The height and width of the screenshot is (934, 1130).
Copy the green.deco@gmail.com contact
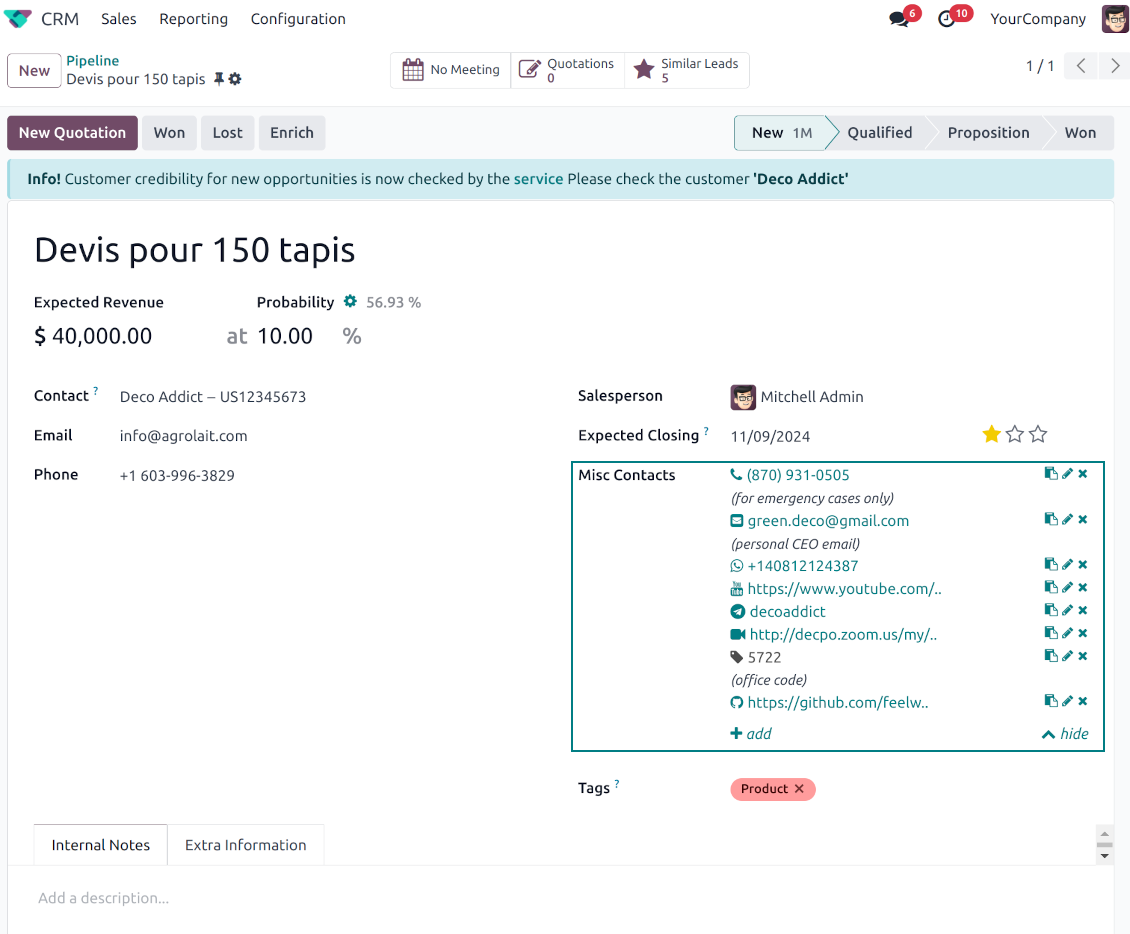pos(1051,519)
